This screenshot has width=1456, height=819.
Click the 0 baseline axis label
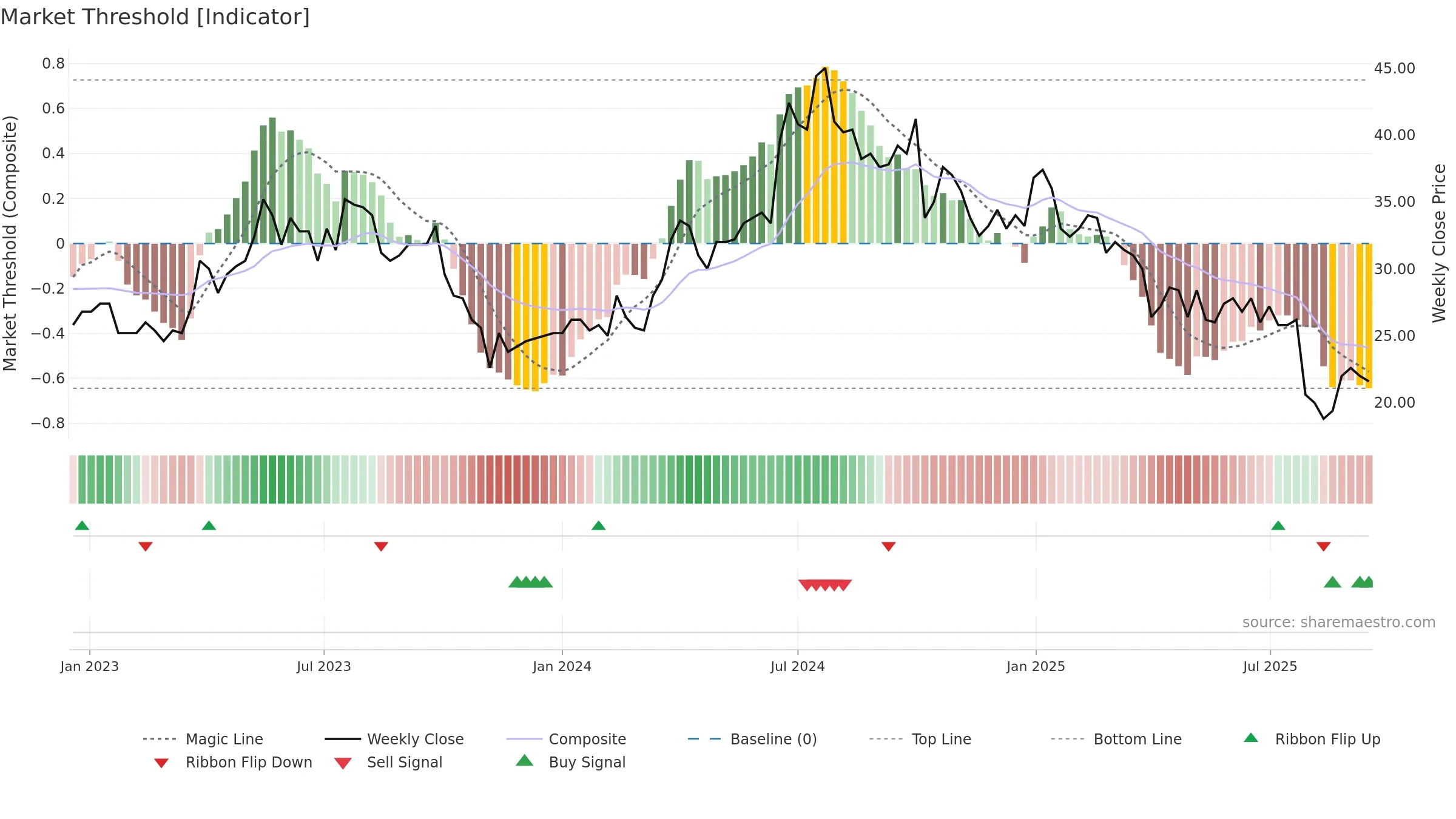tap(60, 243)
